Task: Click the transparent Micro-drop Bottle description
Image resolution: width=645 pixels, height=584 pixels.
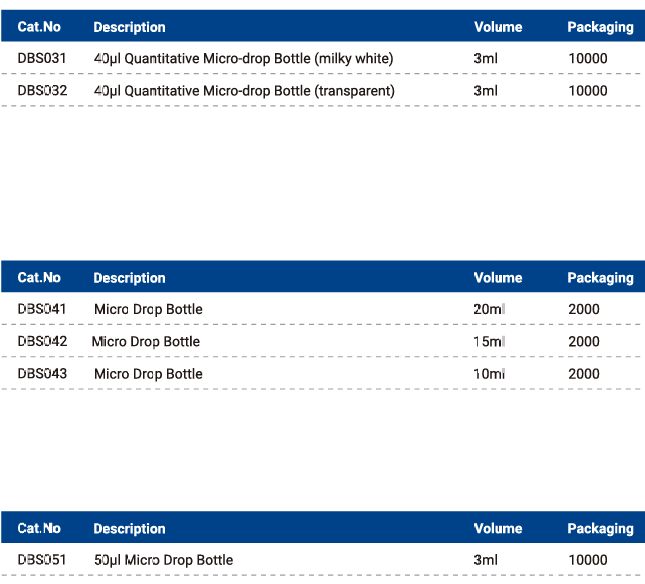Action: 244,90
